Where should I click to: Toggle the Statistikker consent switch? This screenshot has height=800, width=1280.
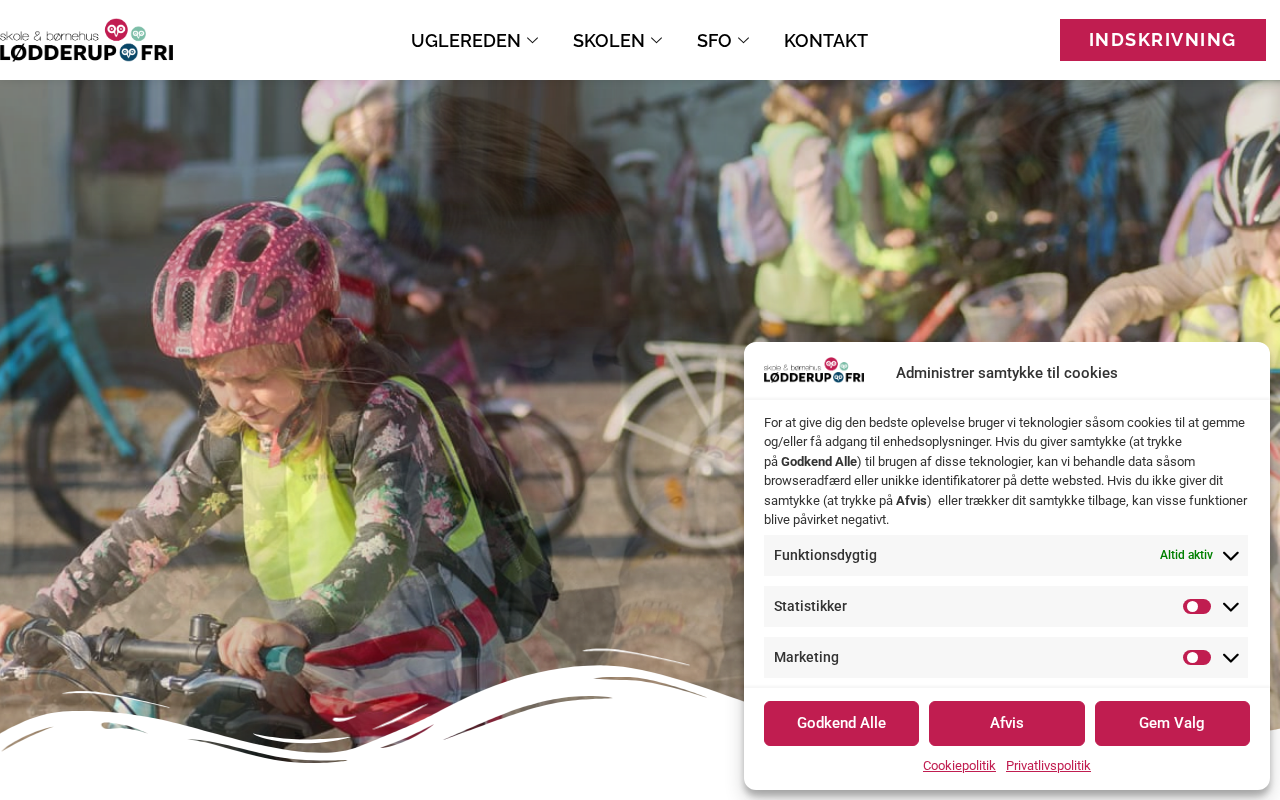(1197, 607)
